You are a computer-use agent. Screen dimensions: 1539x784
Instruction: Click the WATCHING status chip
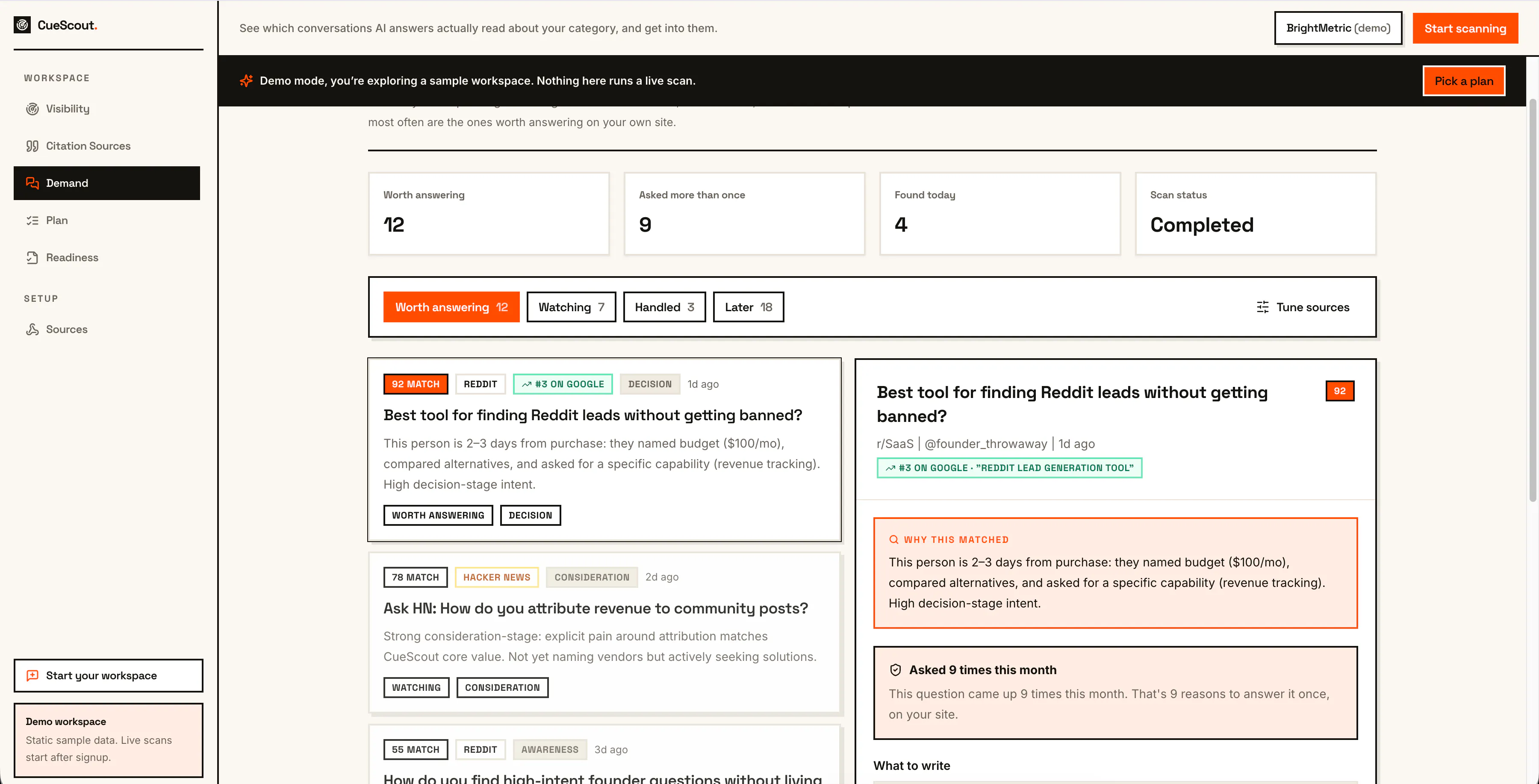[x=416, y=688]
